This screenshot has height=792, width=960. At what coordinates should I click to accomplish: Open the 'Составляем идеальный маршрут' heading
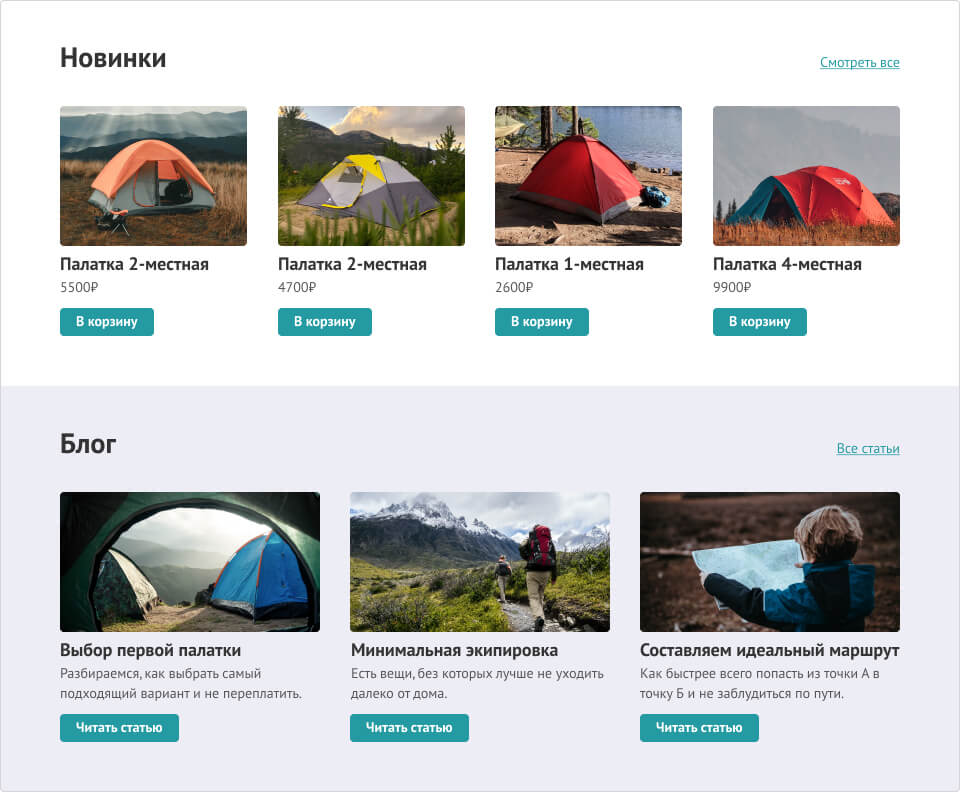pyautogui.click(x=769, y=651)
